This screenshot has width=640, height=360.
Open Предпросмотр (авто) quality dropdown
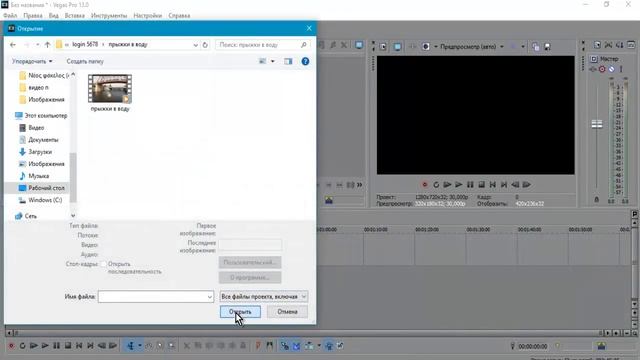pos(472,47)
